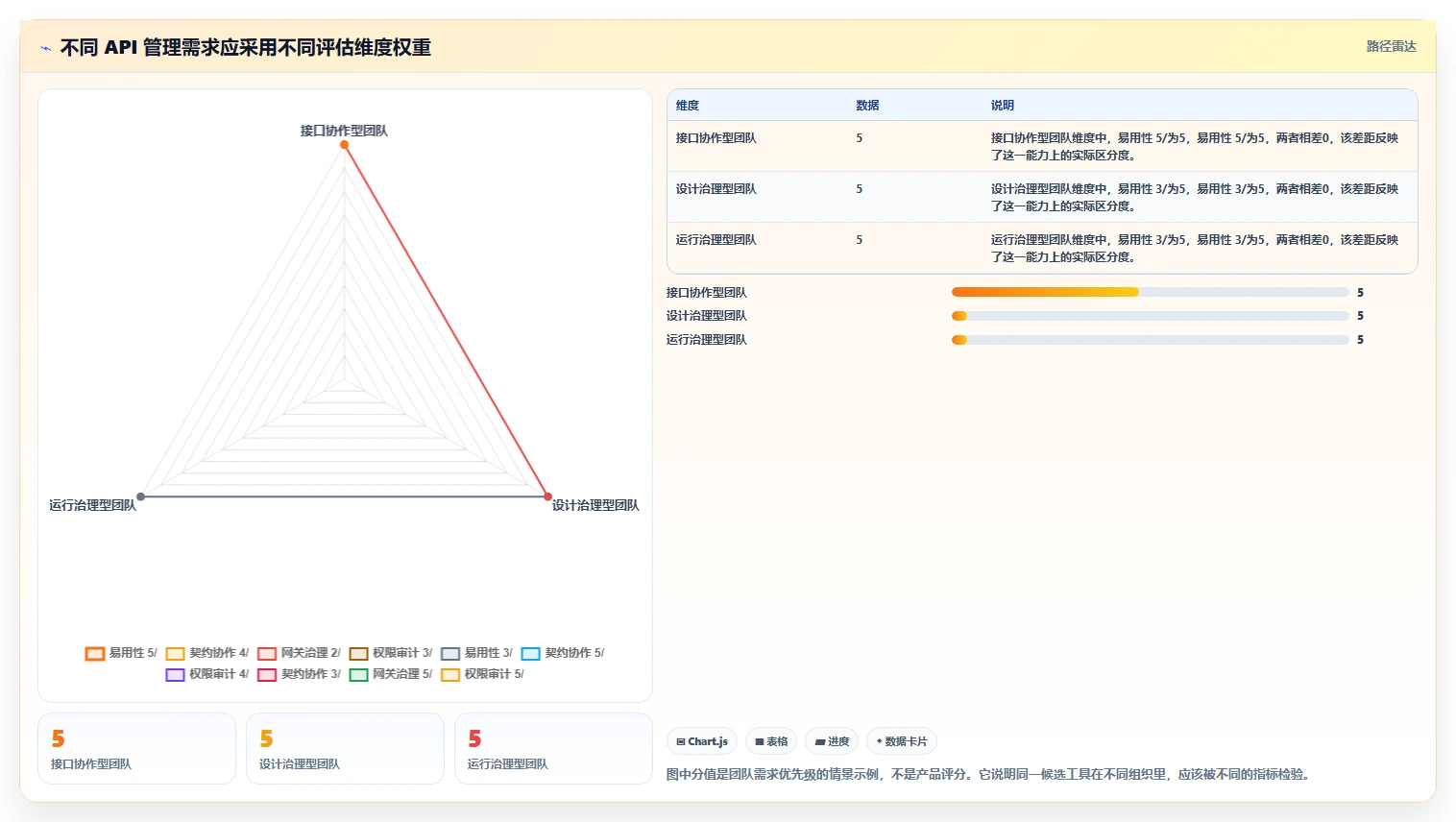Click the 运行治理型团队 row description text
The image size is (1456, 822).
[x=1195, y=249]
